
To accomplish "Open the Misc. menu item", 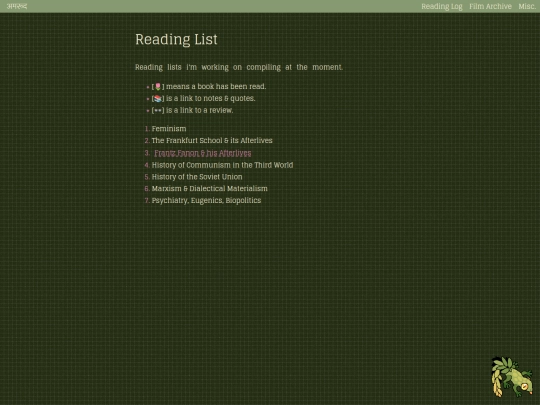I will coord(527,7).
